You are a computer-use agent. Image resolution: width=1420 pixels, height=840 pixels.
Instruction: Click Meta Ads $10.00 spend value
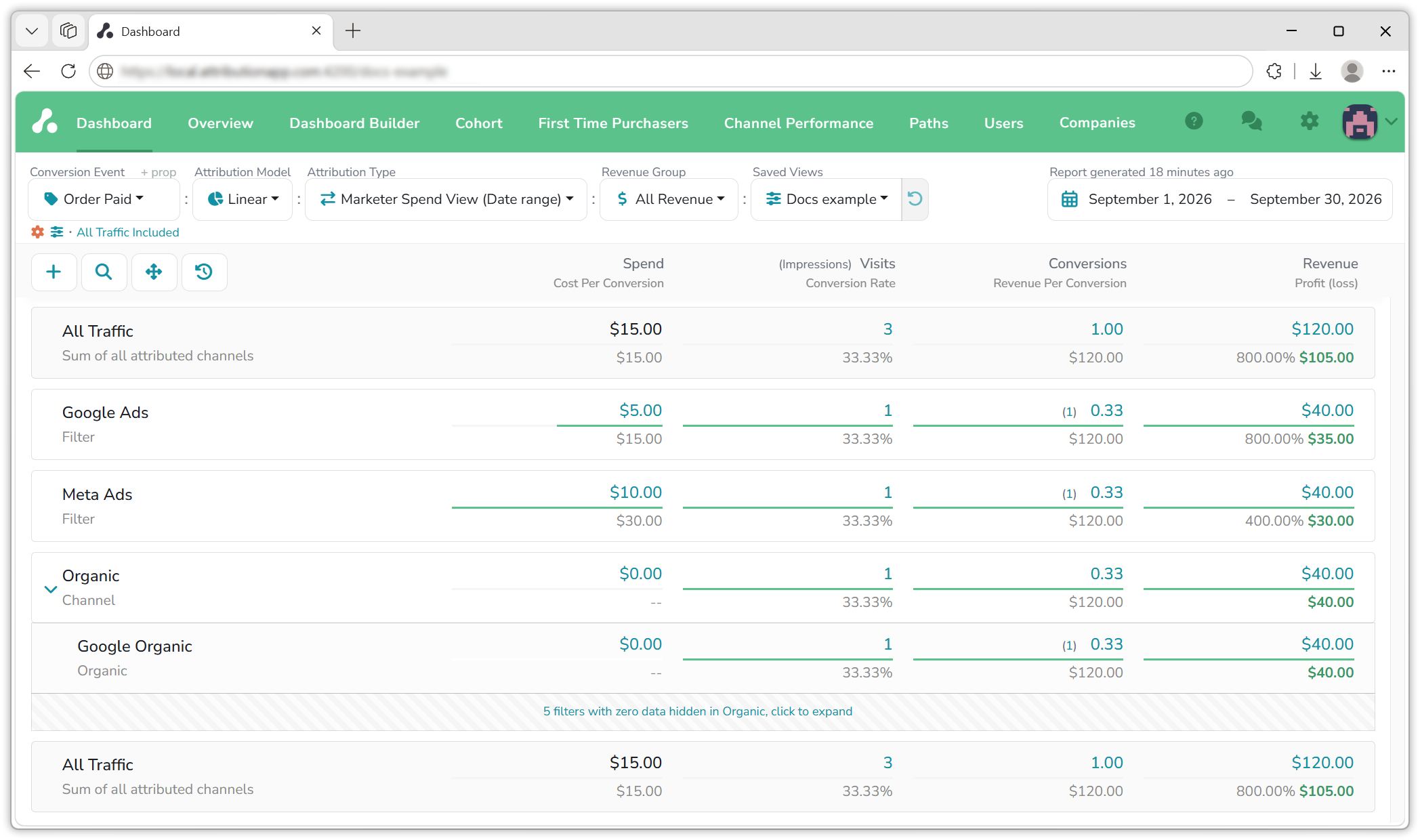pyautogui.click(x=635, y=492)
